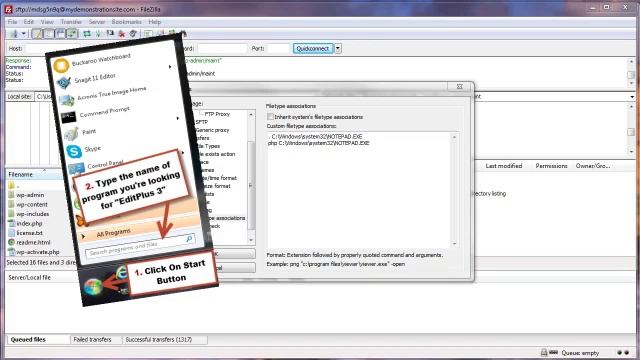Open the View menu
Image resolution: width=640 pixels, height=360 pixels.
coord(47,22)
